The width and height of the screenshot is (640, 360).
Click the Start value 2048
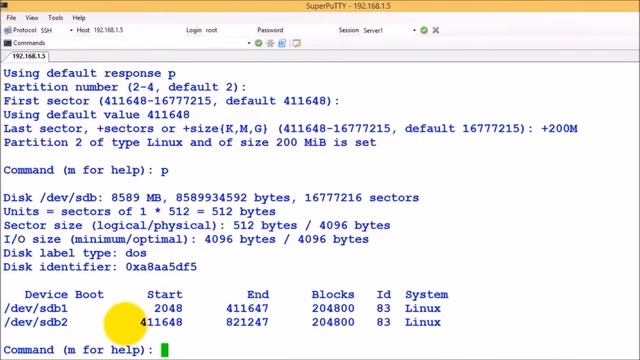click(x=168, y=308)
